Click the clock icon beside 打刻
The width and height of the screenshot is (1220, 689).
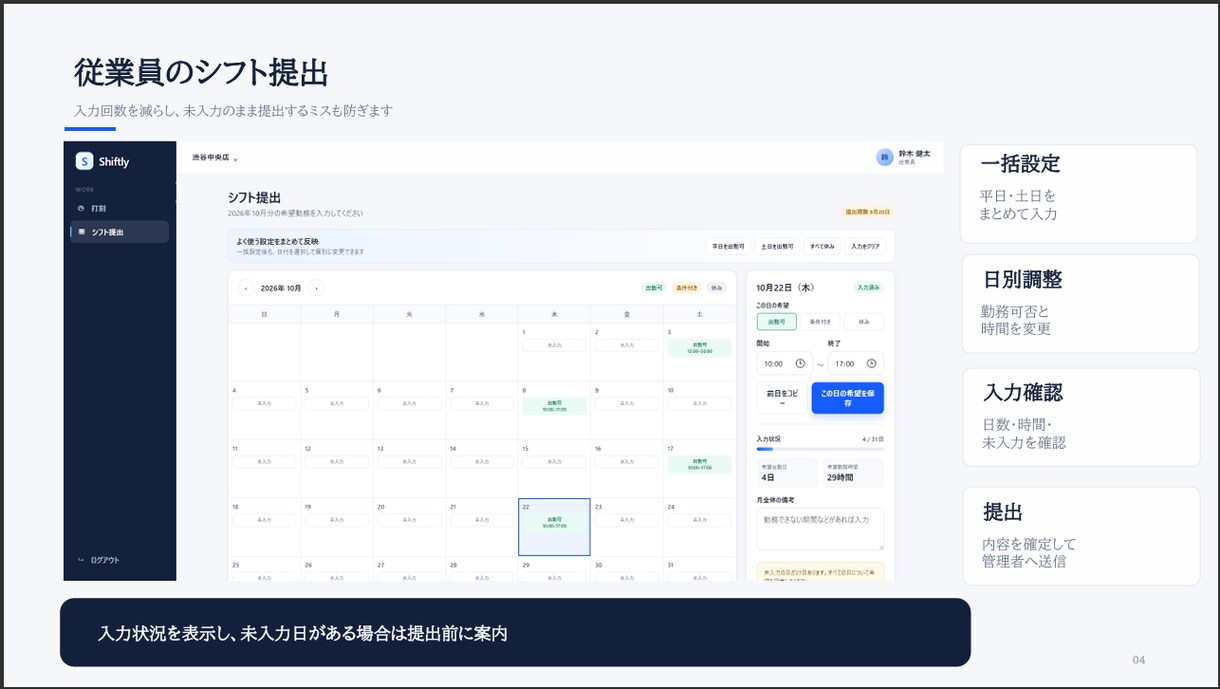coord(81,208)
